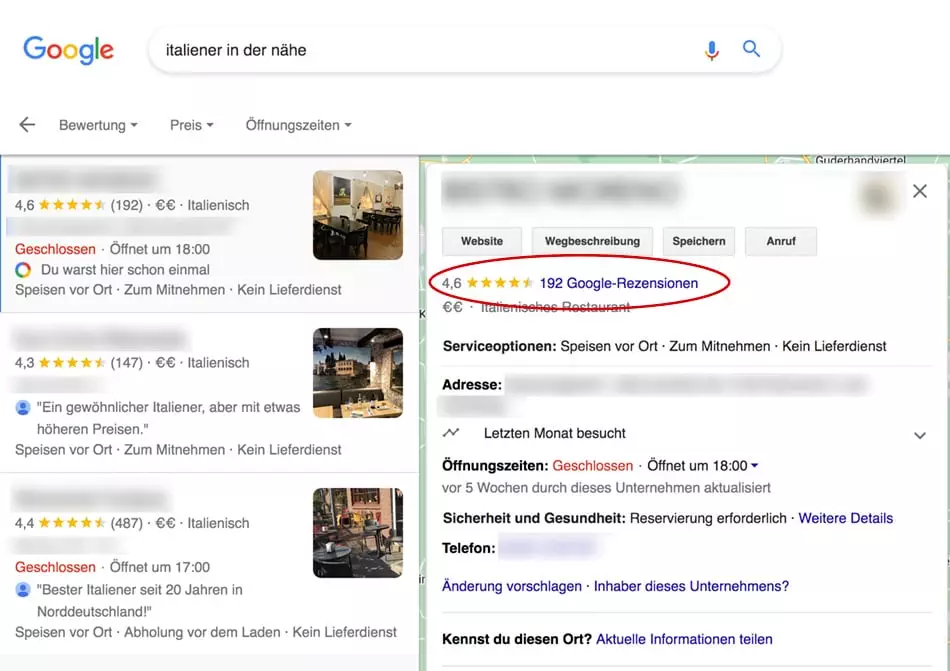
Task: Click the review quote 'Ein gewöhnlicher Italiener, aber mit etwas'
Action: pos(168,408)
